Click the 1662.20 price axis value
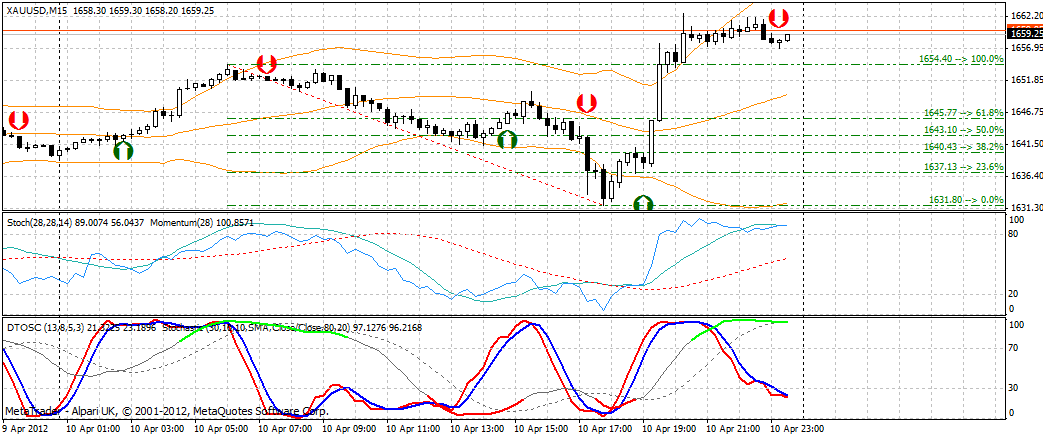 [x=1025, y=16]
